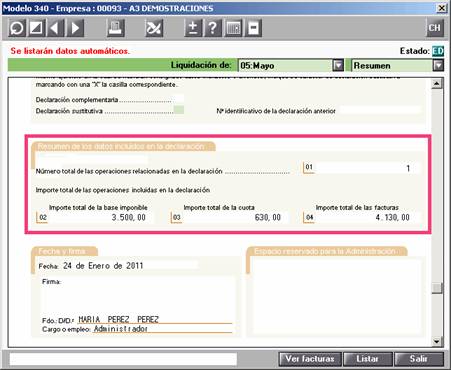The height and width of the screenshot is (370, 451).
Task: Click the Fecha field 24 de Enero
Action: tap(130, 266)
